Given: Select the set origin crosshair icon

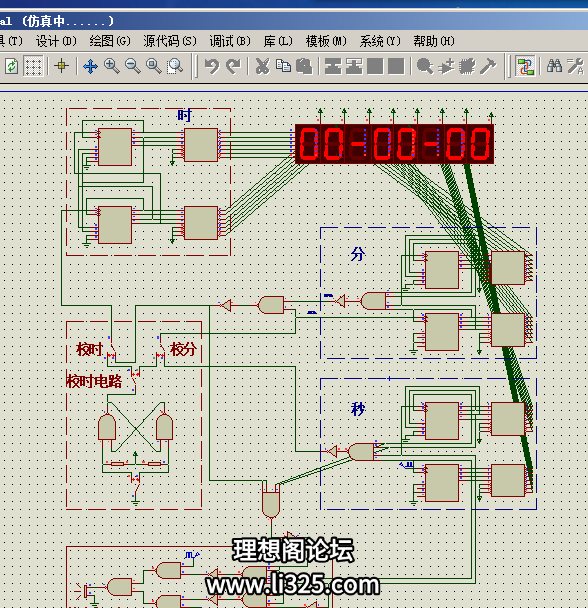Looking at the screenshot, I should pos(61,66).
